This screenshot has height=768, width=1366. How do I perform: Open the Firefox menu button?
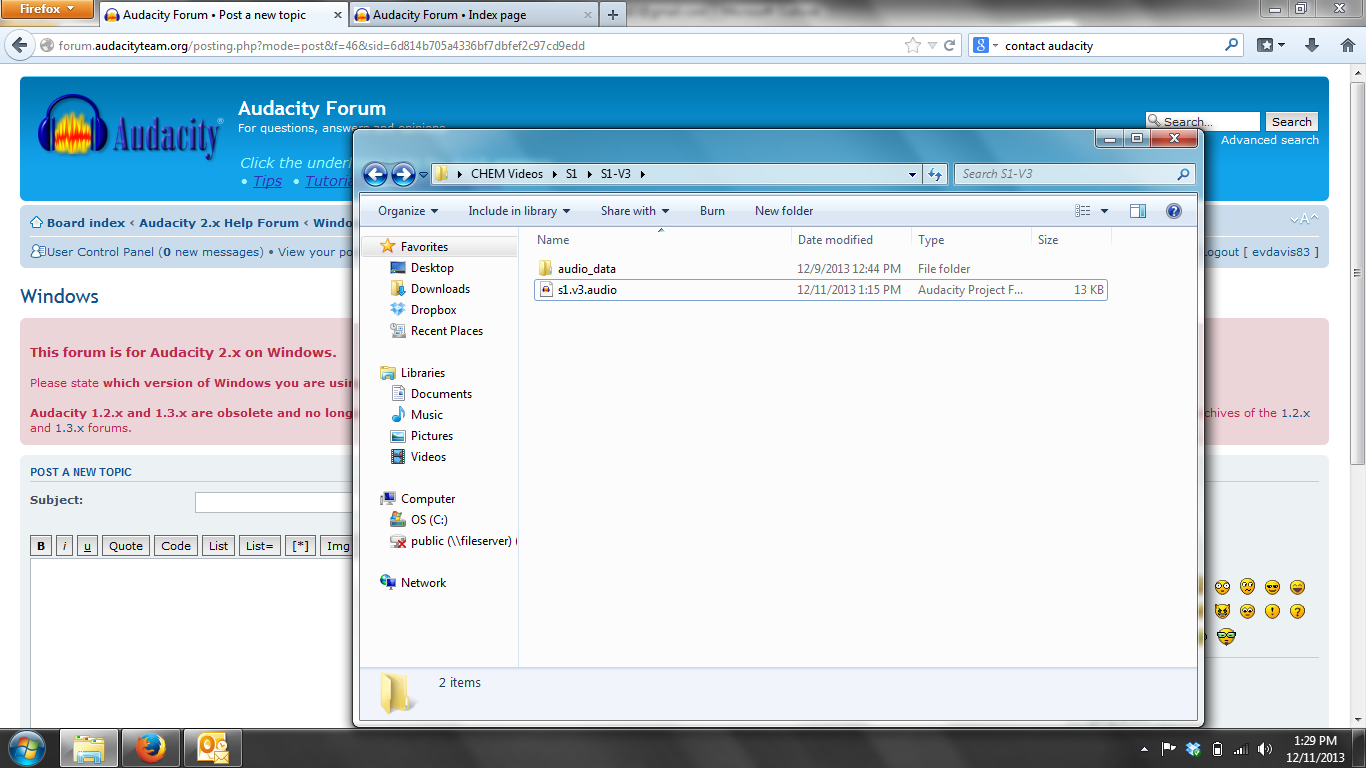(46, 9)
